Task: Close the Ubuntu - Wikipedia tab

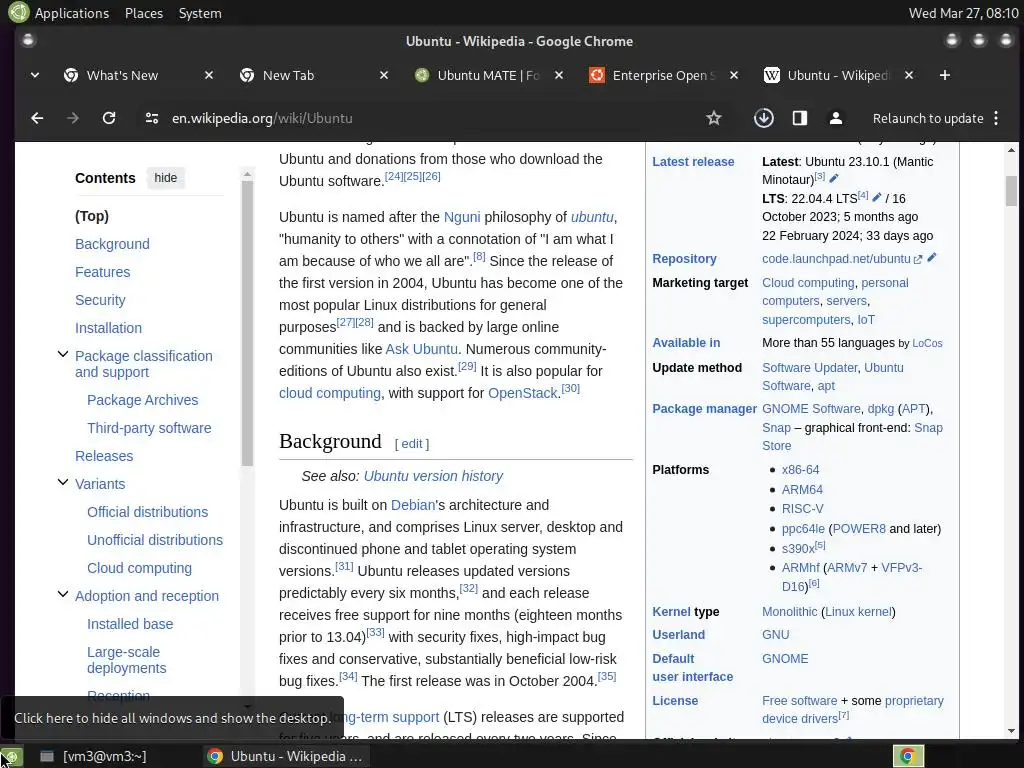Action: click(x=909, y=75)
